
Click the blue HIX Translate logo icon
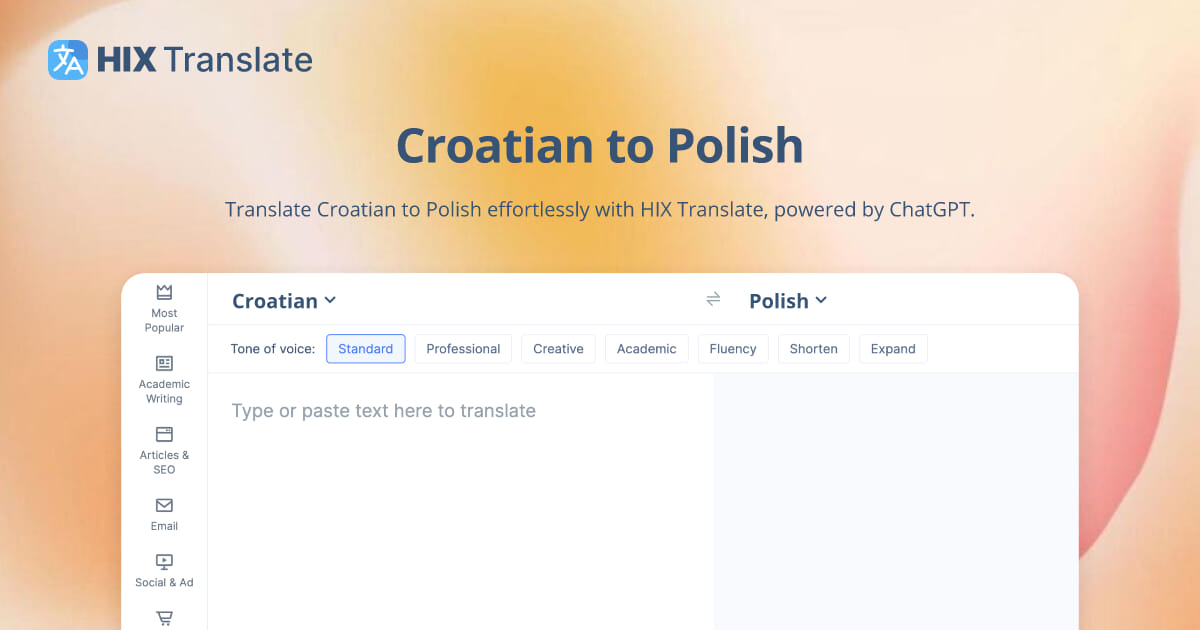point(66,59)
